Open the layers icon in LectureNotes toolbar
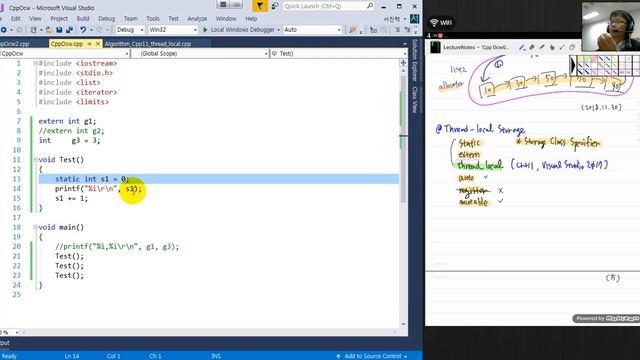 [572, 47]
